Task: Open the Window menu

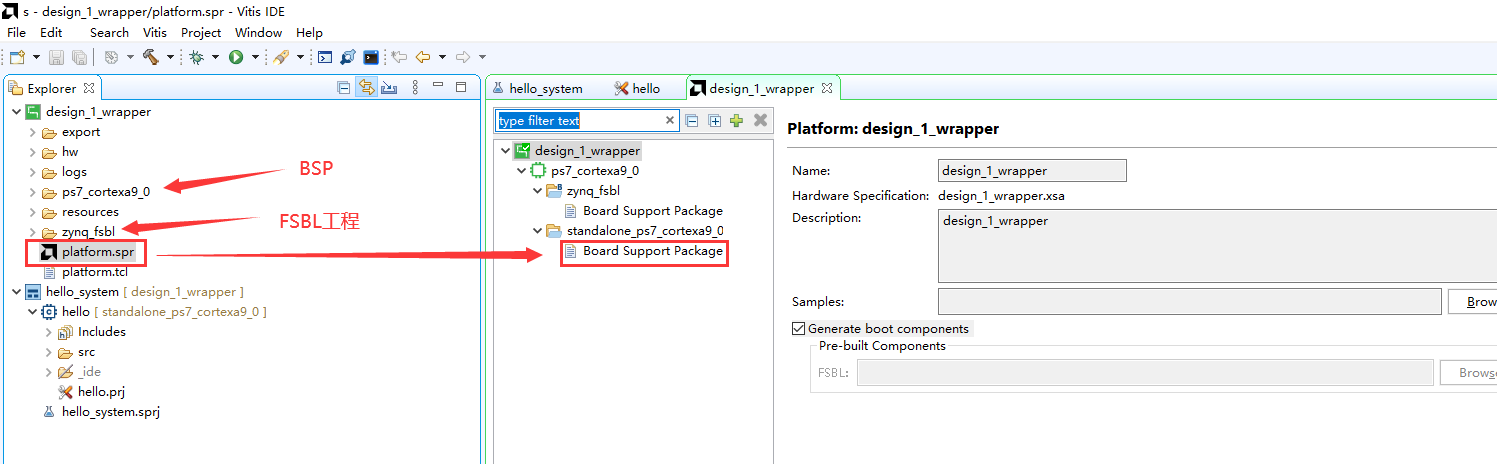Action: point(259,33)
